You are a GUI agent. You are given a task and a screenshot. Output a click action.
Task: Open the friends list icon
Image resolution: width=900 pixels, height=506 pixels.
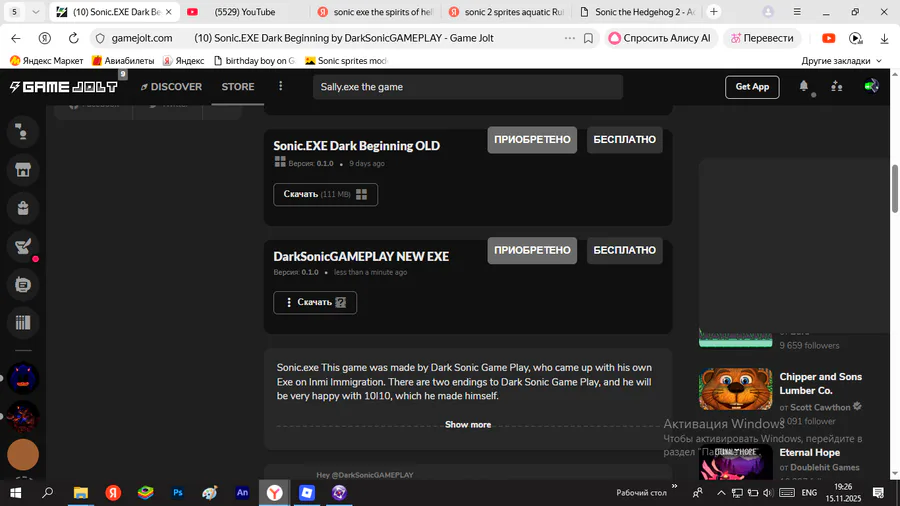click(x=837, y=86)
